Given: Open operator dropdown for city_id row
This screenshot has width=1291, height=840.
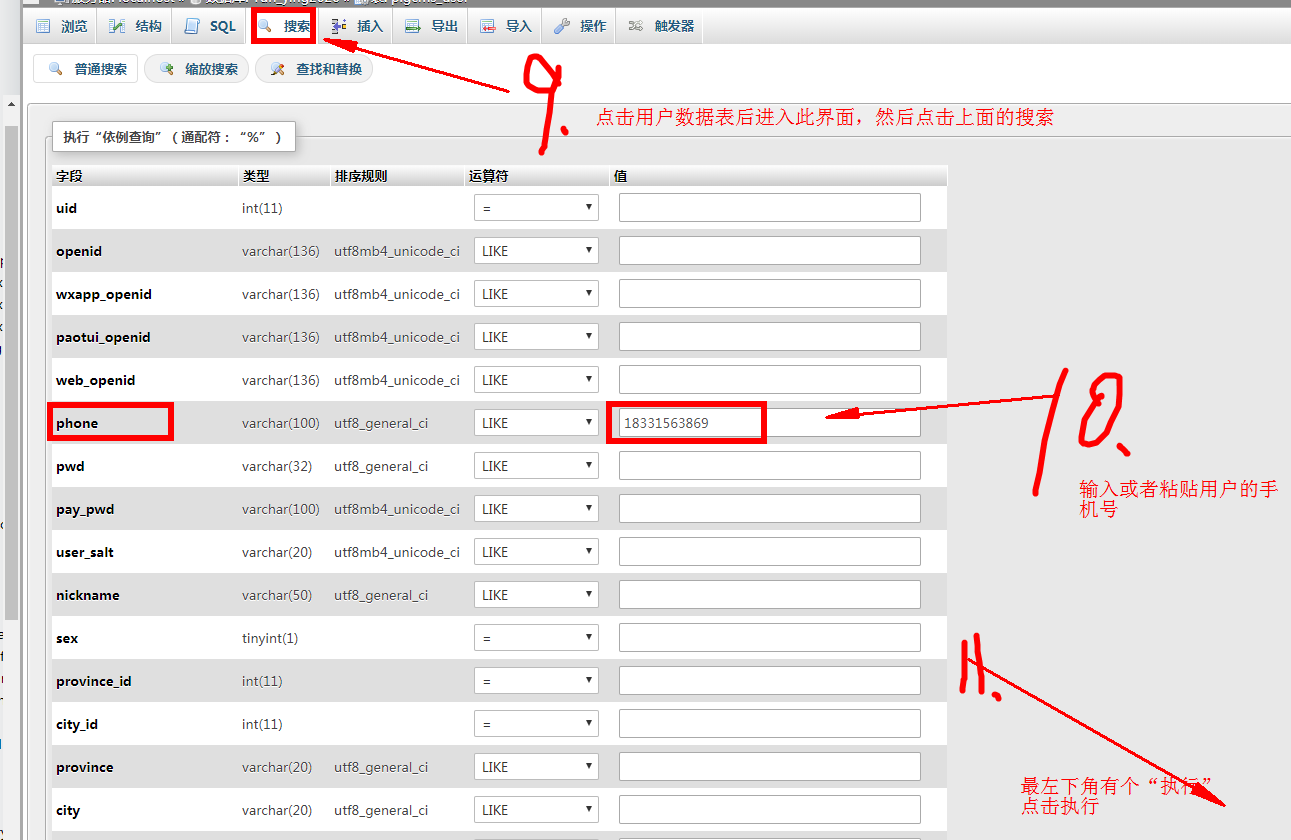Looking at the screenshot, I should click(x=536, y=724).
